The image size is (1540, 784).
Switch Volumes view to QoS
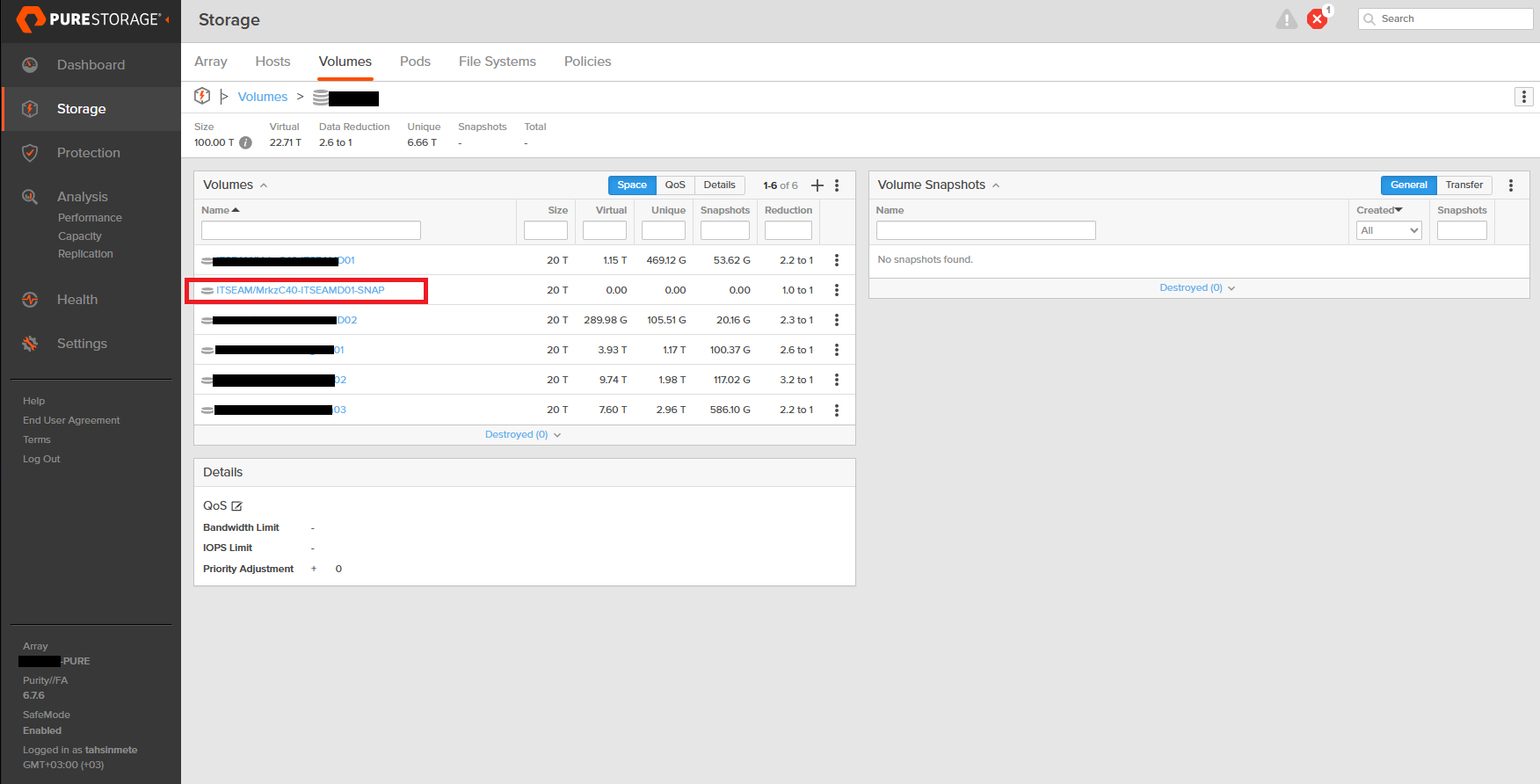pos(675,185)
